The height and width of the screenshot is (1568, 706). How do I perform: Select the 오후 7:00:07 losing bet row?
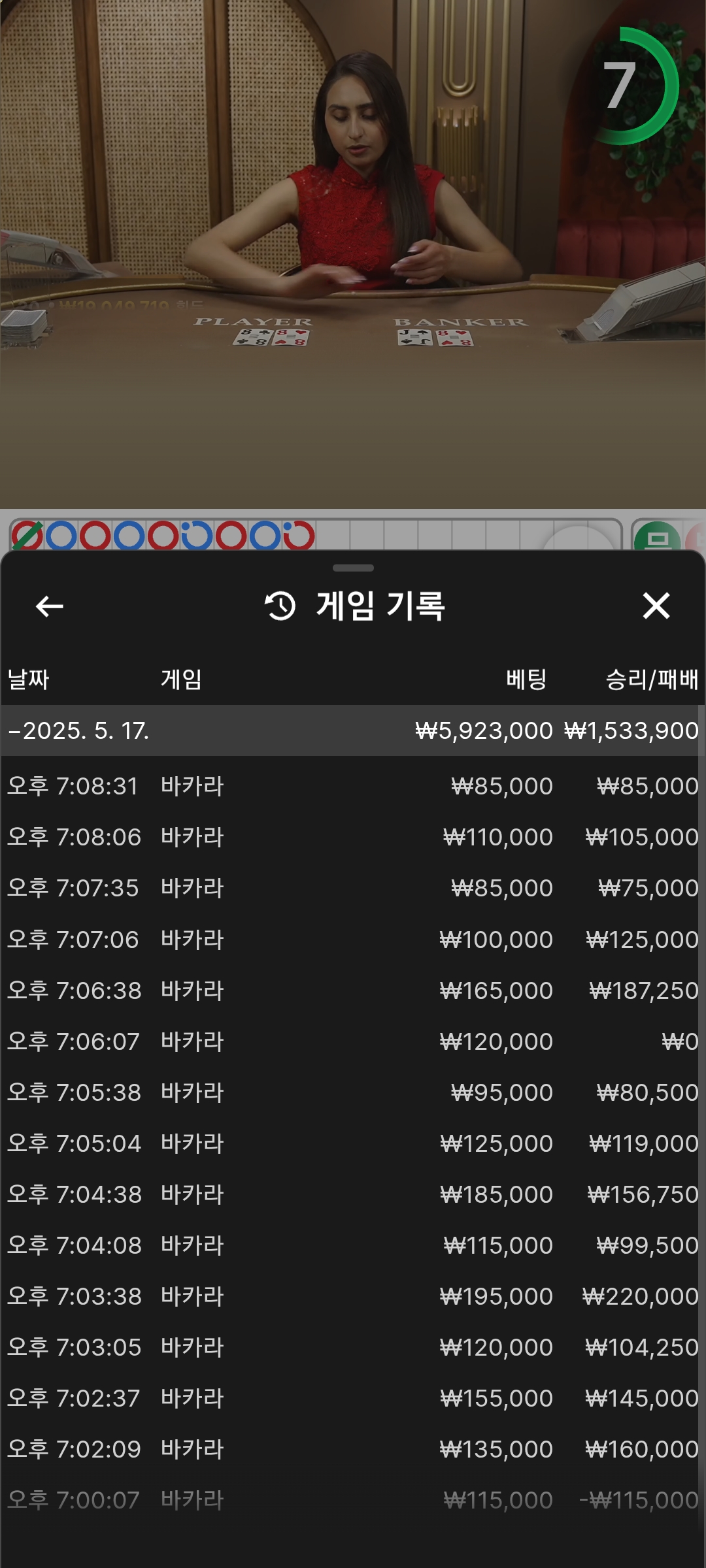coord(353,1500)
